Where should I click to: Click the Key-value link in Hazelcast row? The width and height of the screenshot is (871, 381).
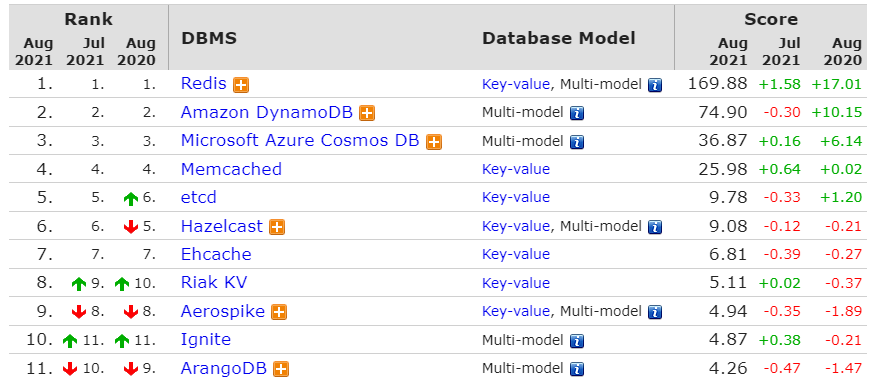(x=515, y=226)
